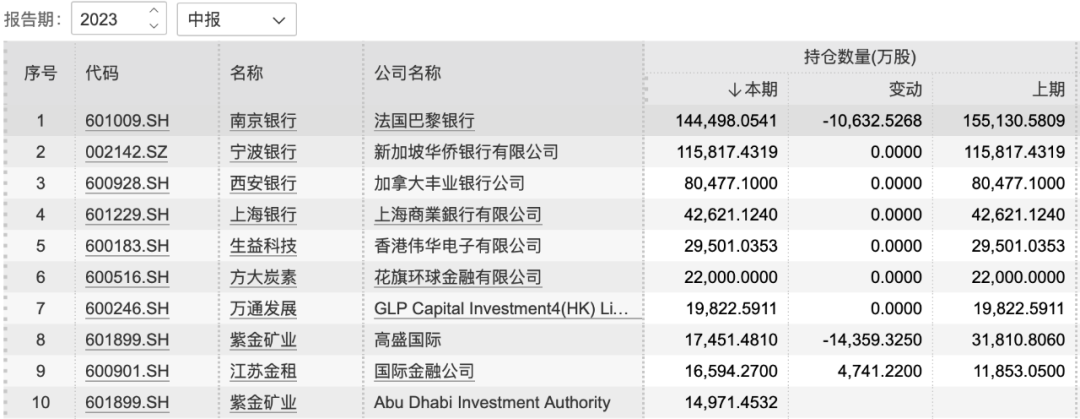Open the GLP Capital Investment4(HK) link
The height and width of the screenshot is (419, 1080).
499,308
